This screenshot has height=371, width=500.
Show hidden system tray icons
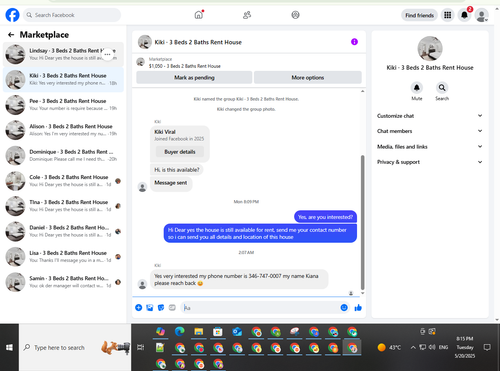click(413, 347)
